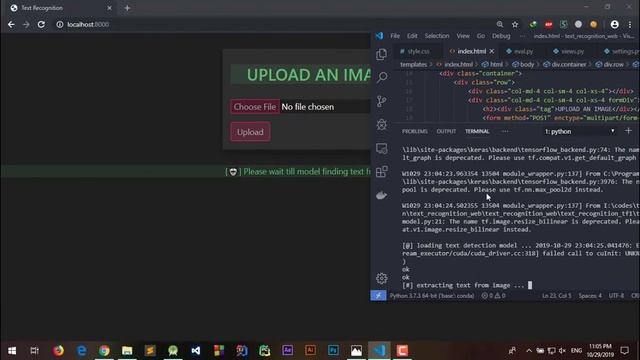The width and height of the screenshot is (640, 360).
Task: Open Chrome three-dot menu
Action: coord(630,24)
